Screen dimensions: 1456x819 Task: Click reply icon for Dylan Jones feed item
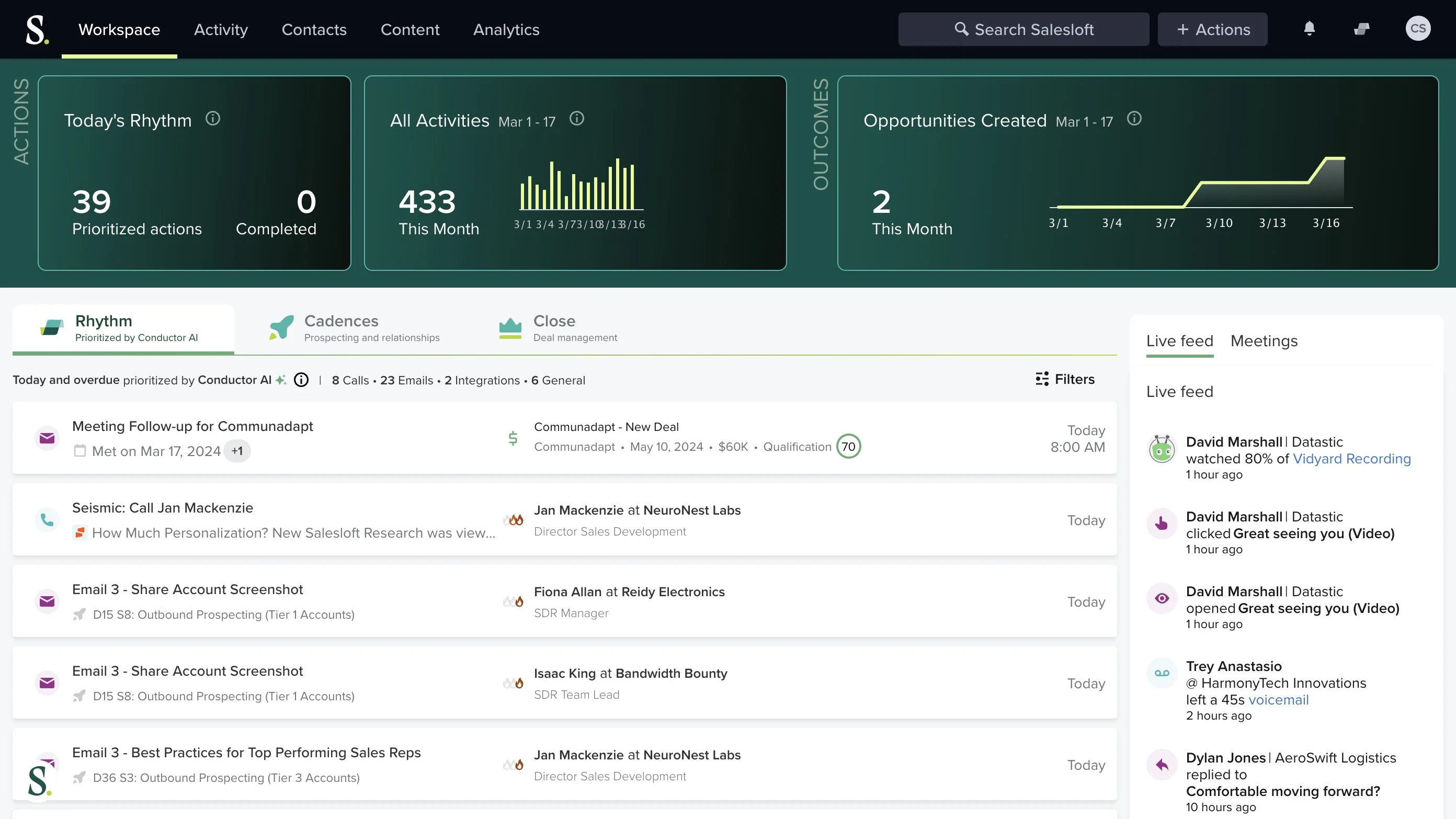coord(1162,765)
